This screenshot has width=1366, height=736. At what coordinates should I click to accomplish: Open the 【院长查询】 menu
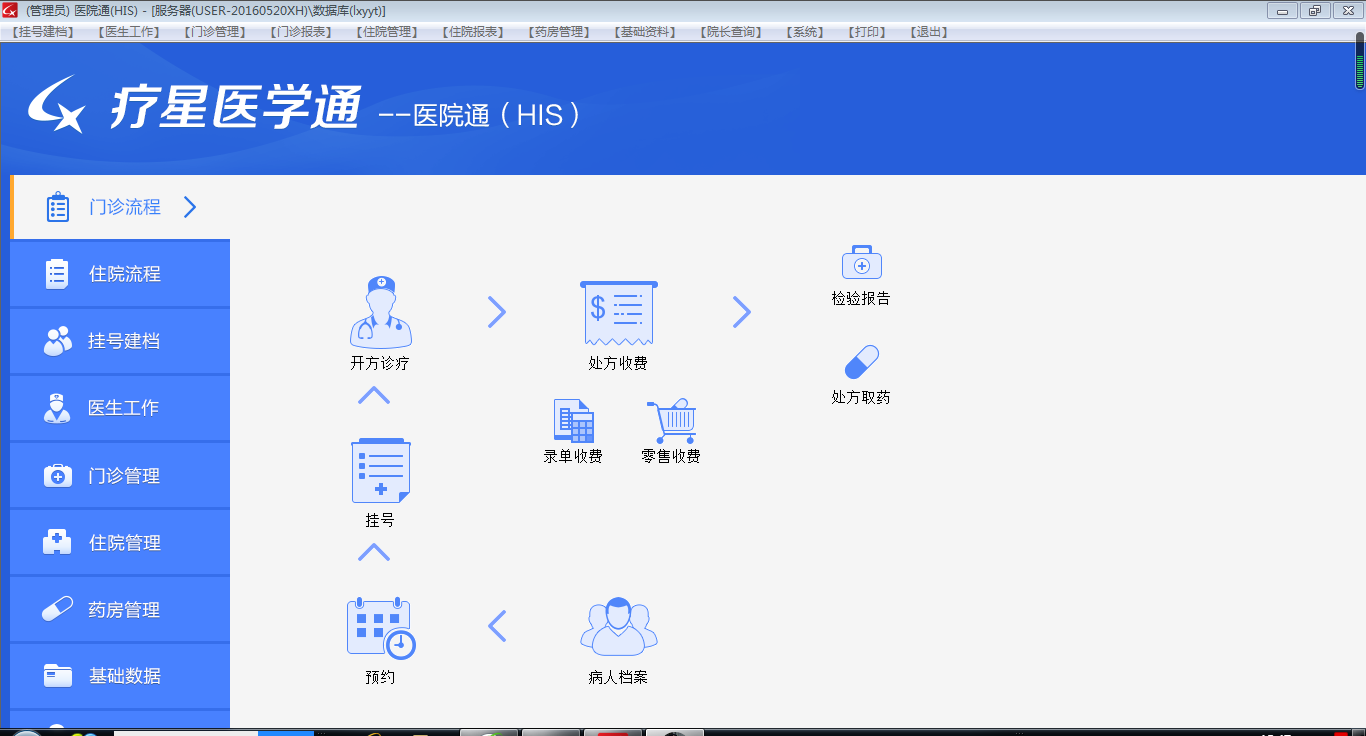[x=732, y=32]
